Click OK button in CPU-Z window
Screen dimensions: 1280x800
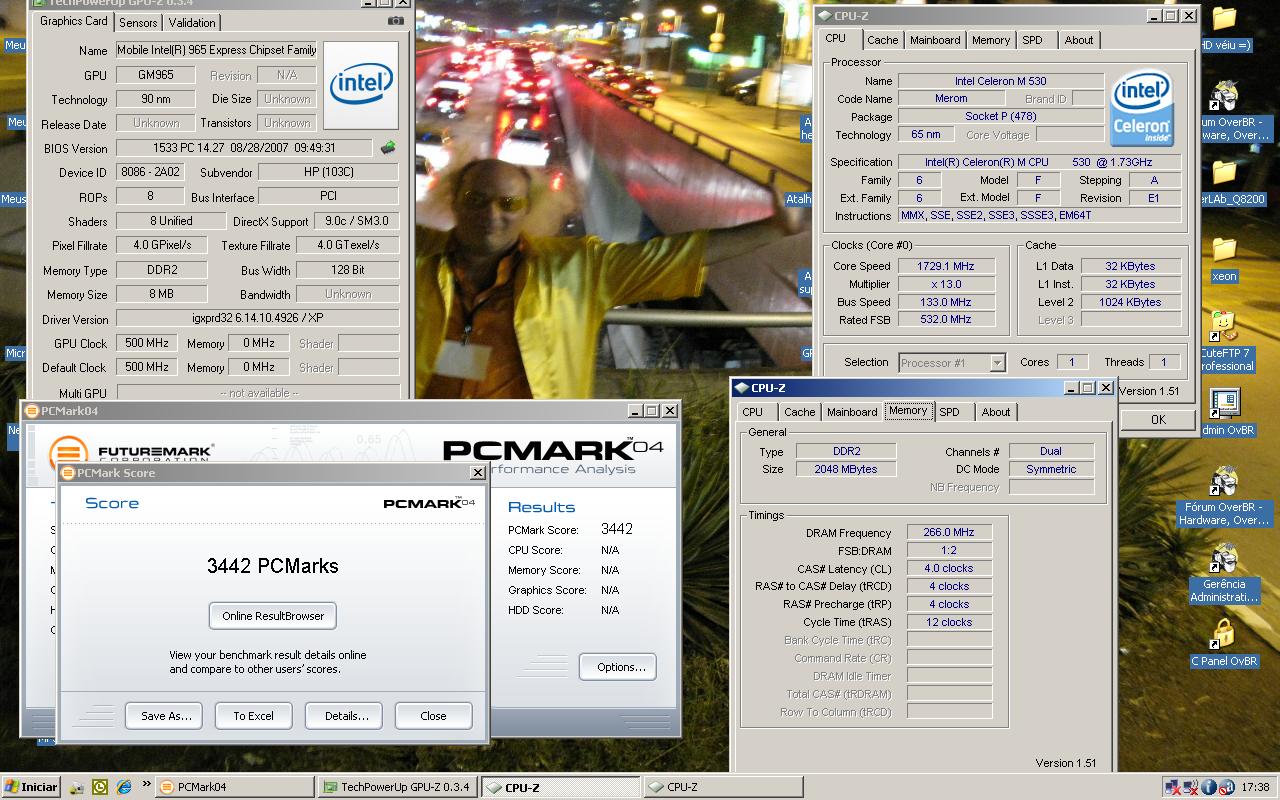1158,420
